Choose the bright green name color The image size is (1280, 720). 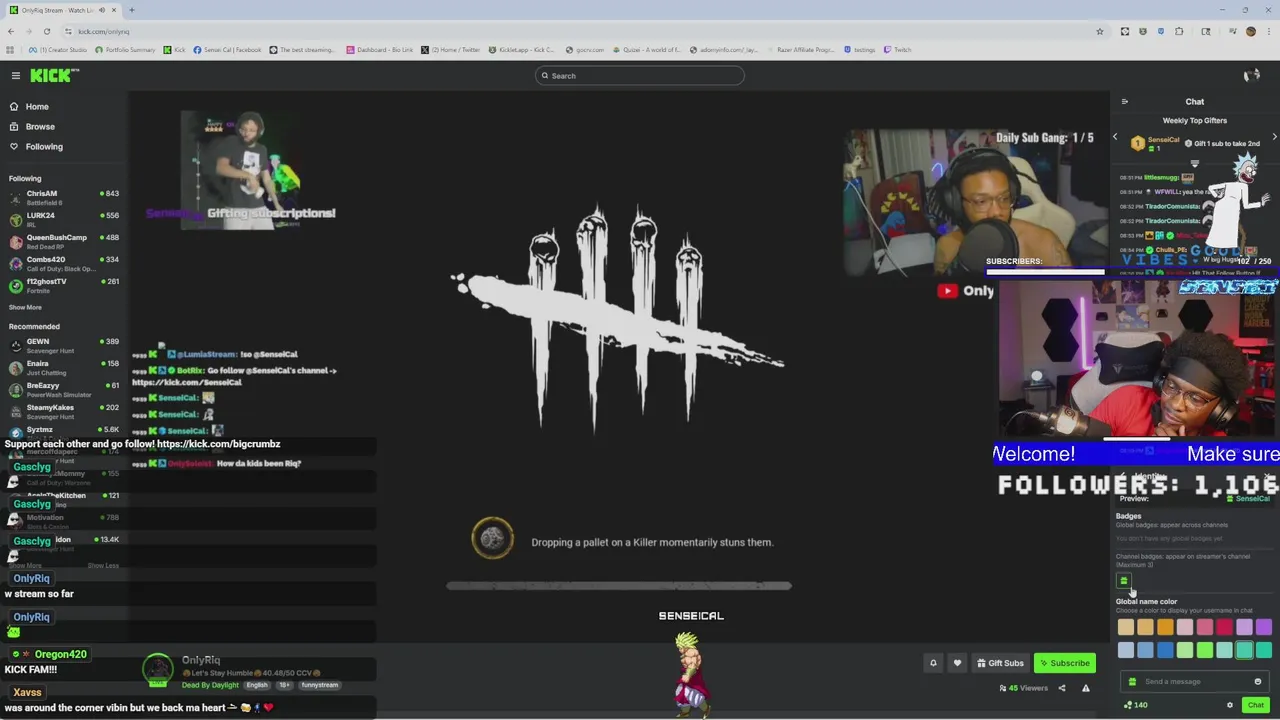[x=1205, y=650]
